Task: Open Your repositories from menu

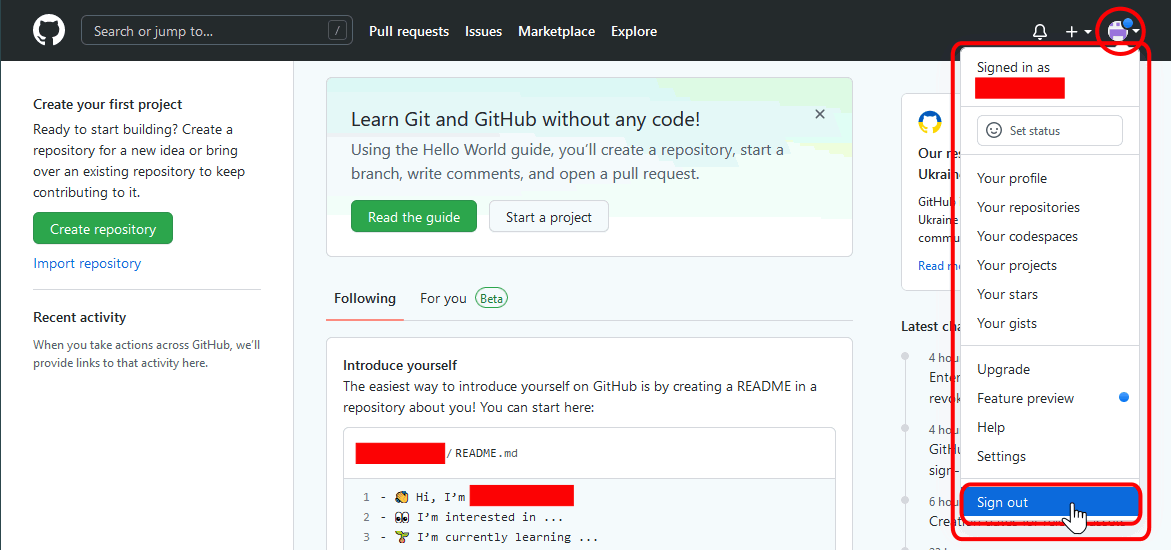Action: tap(1049, 208)
